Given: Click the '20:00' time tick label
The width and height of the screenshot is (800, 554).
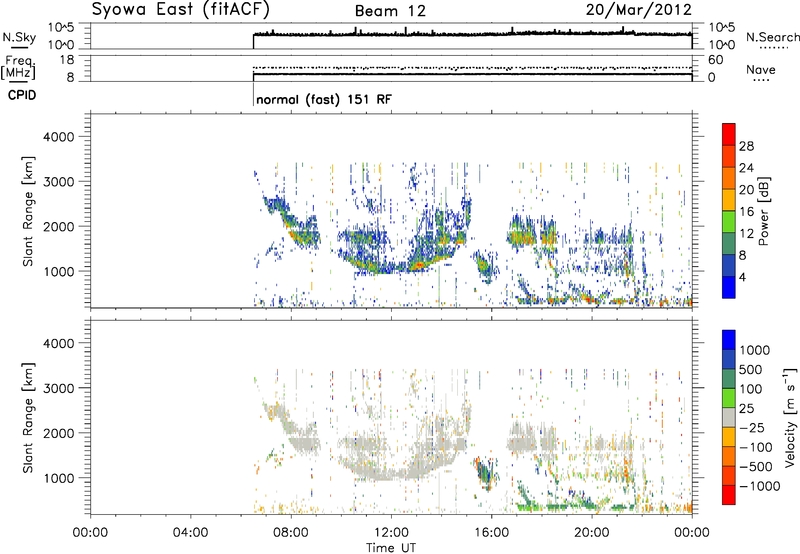Looking at the screenshot, I should pos(592,533).
